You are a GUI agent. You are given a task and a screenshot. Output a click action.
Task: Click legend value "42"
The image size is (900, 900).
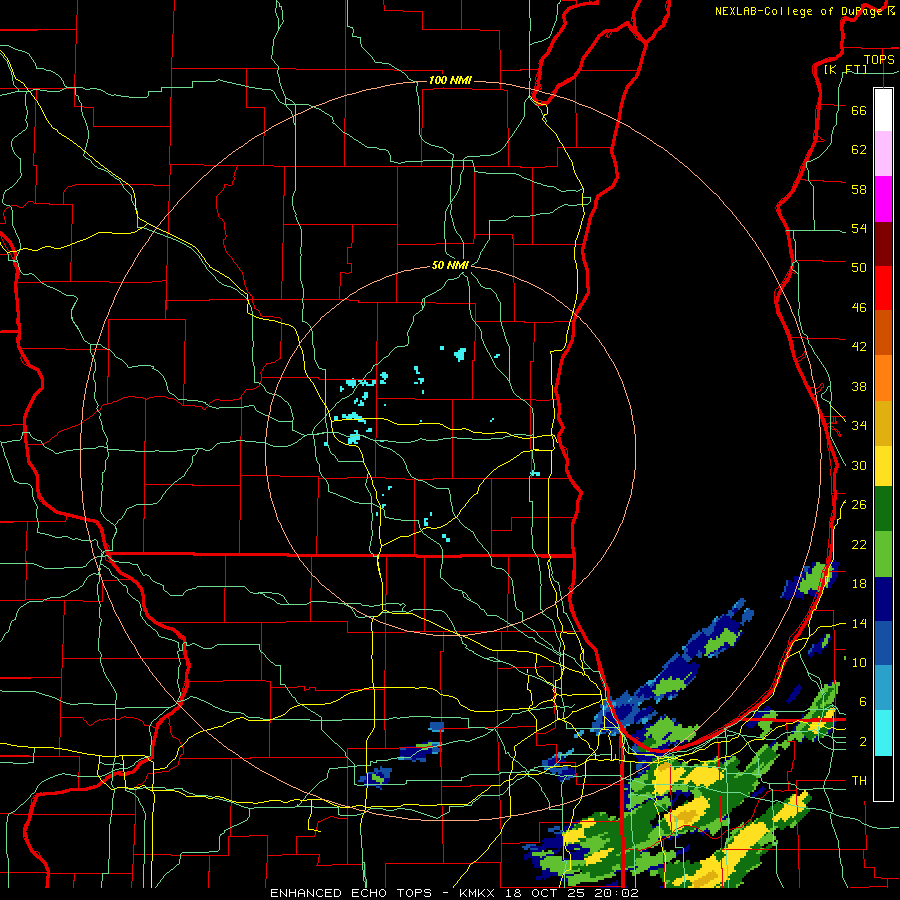pos(859,347)
